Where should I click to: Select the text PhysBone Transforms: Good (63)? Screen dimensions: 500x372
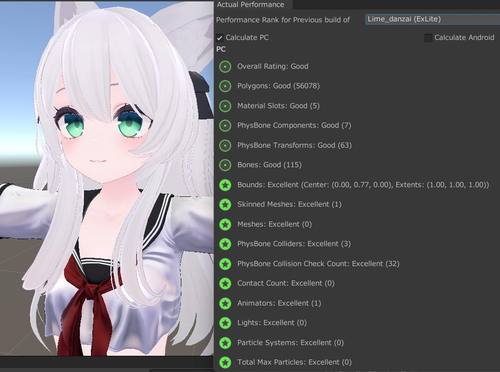(x=294, y=145)
